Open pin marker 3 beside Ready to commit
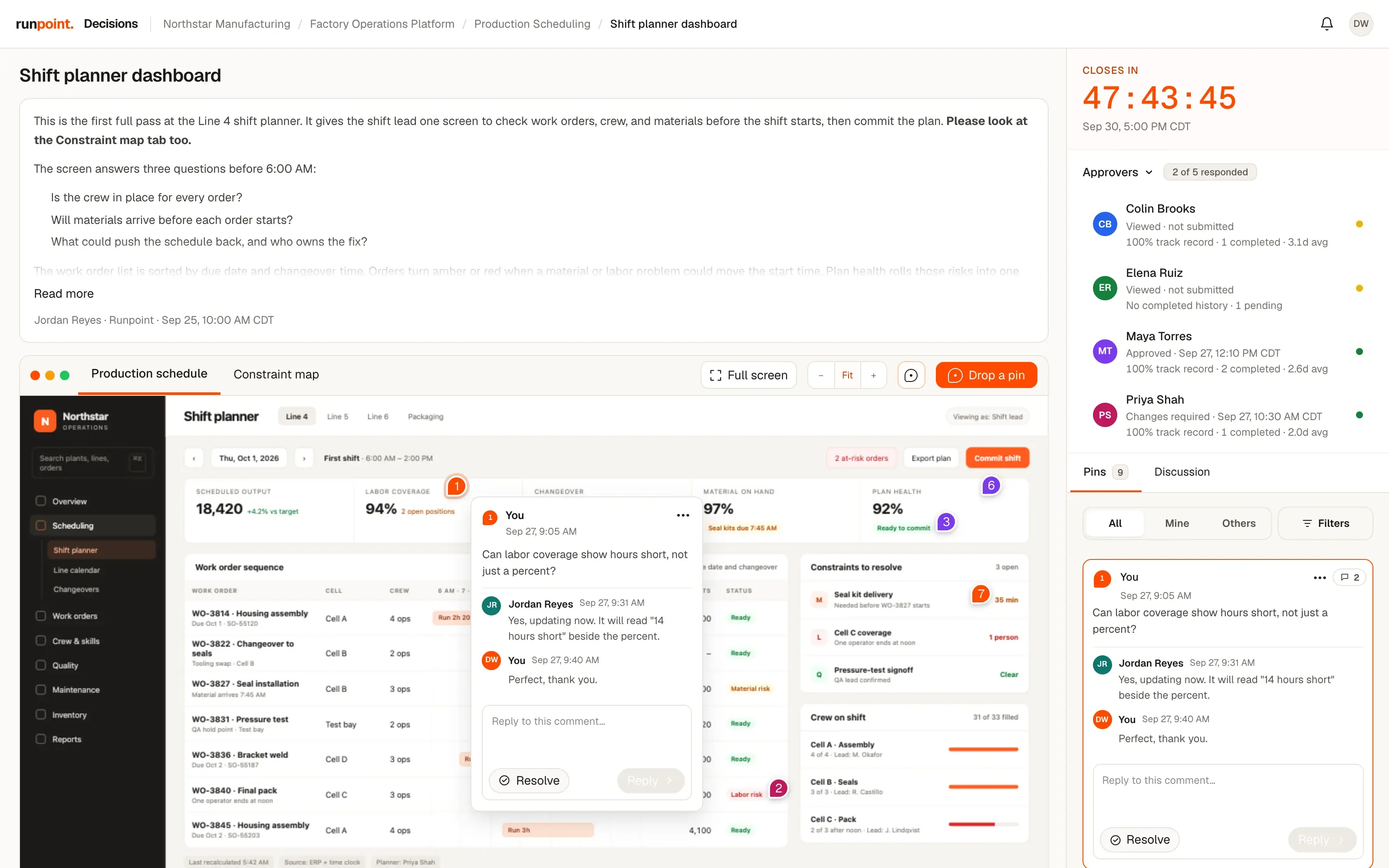1389x868 pixels. [x=946, y=521]
